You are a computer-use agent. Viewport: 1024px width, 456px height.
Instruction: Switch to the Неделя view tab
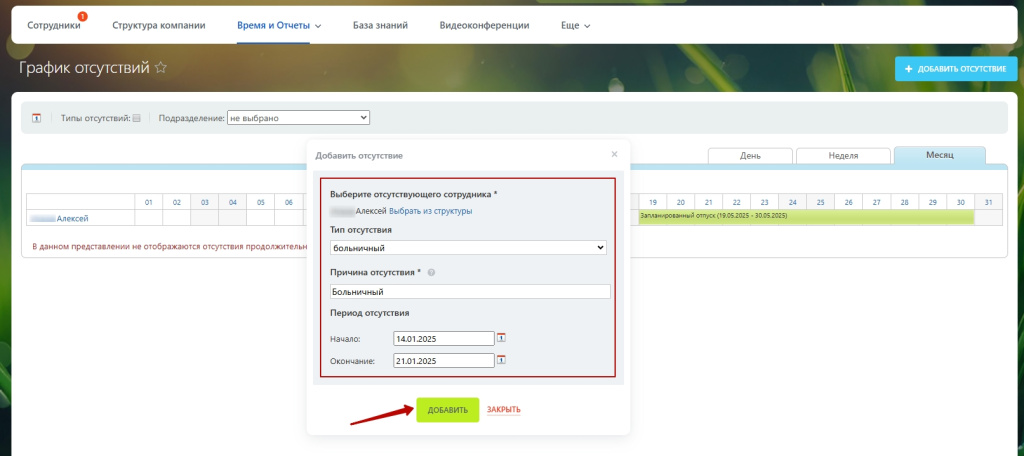[843, 156]
